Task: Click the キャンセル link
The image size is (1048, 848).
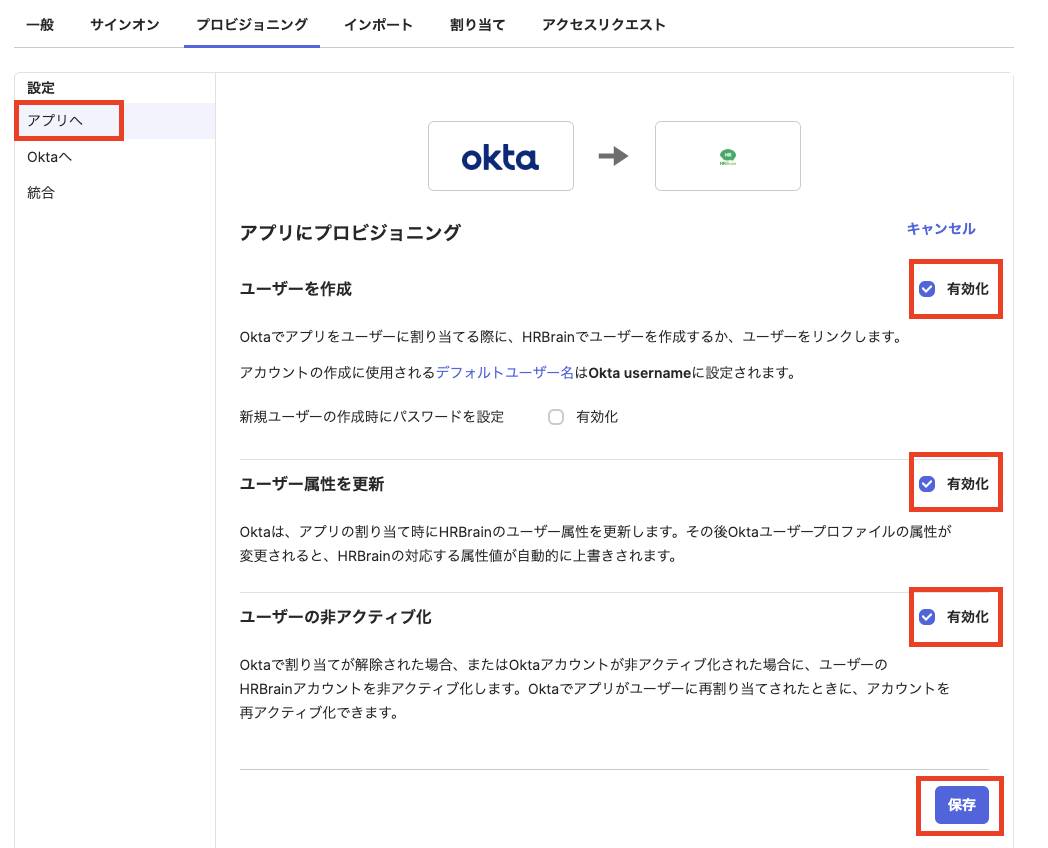Action: 940,229
